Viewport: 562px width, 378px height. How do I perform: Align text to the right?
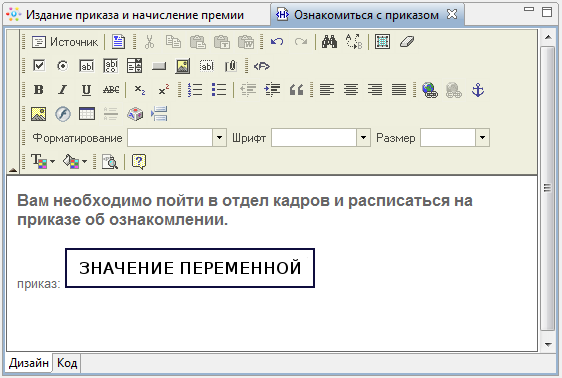click(x=375, y=90)
